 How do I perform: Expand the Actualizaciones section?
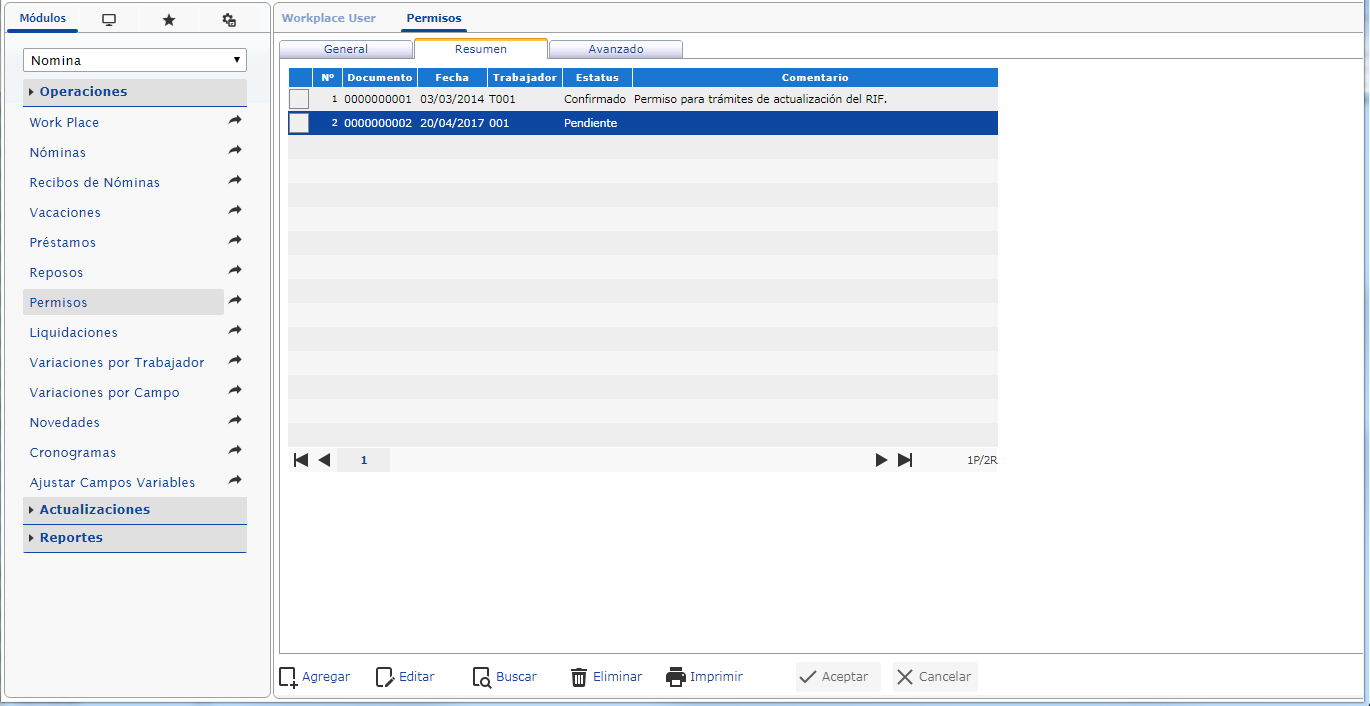tap(135, 509)
